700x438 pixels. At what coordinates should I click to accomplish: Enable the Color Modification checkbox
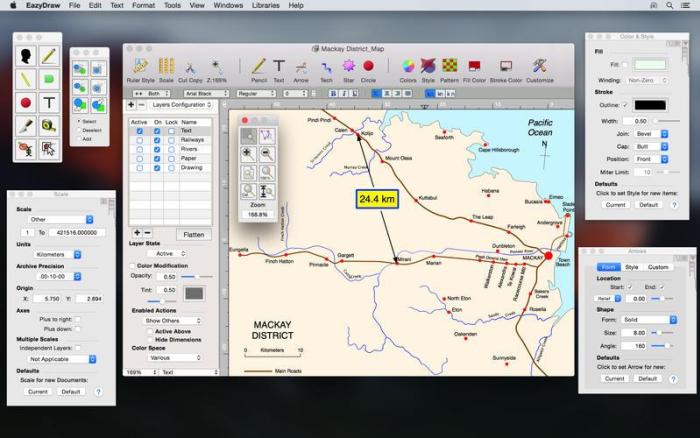tap(133, 265)
